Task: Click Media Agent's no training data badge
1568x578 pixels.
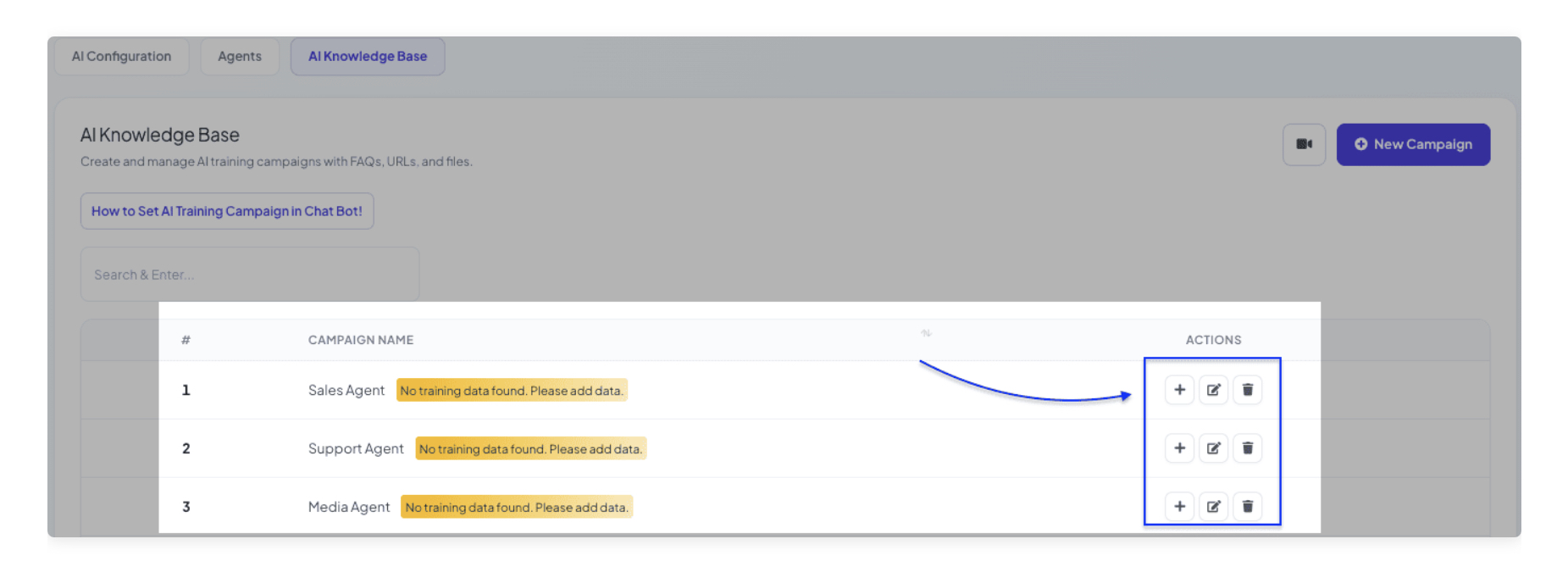Action: [x=517, y=507]
